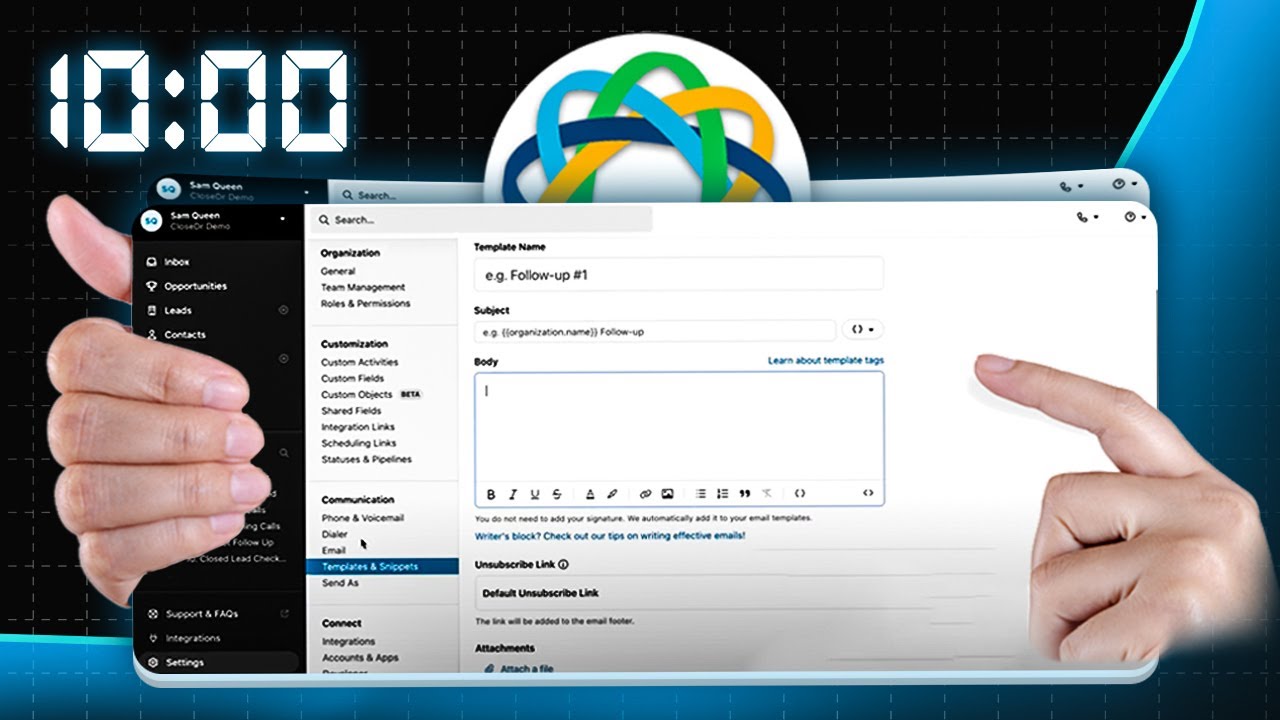Image resolution: width=1280 pixels, height=720 pixels.
Task: Open phone dropdown in the back window
Action: 1069,187
